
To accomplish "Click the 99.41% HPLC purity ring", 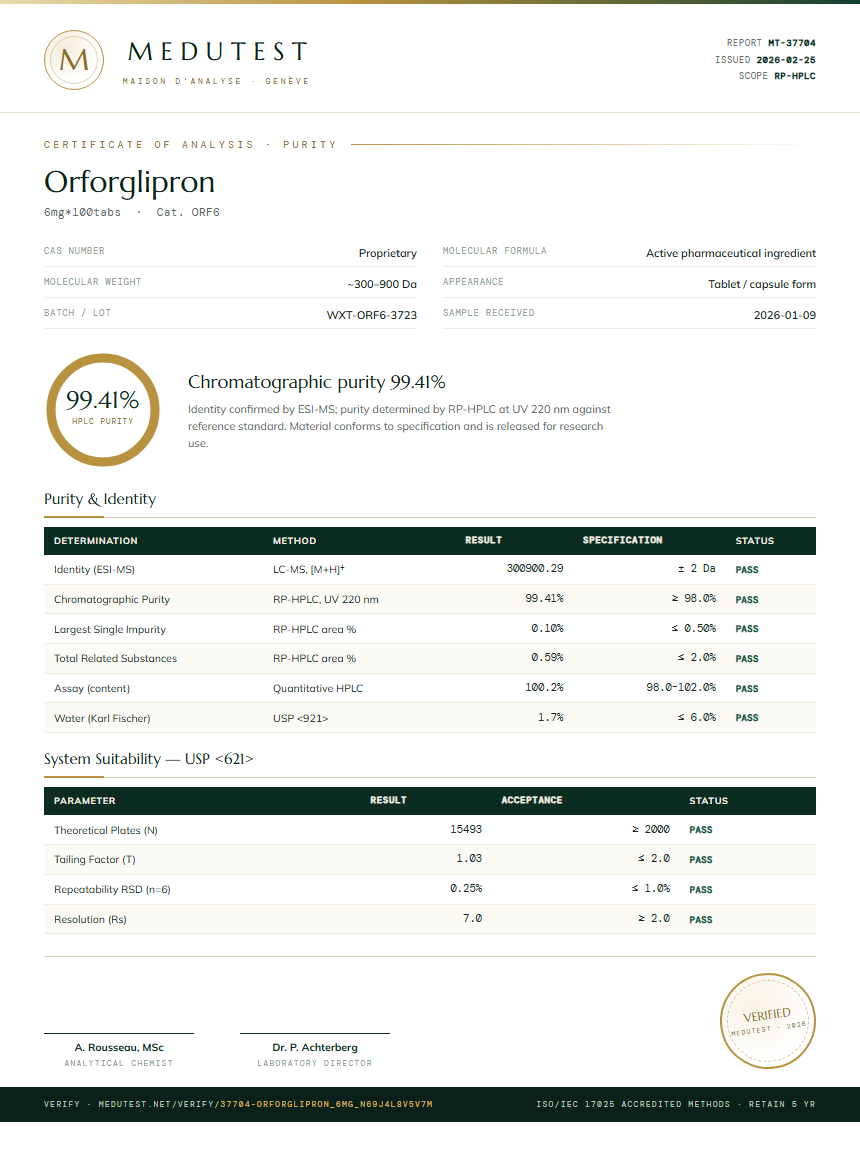I will (x=103, y=410).
